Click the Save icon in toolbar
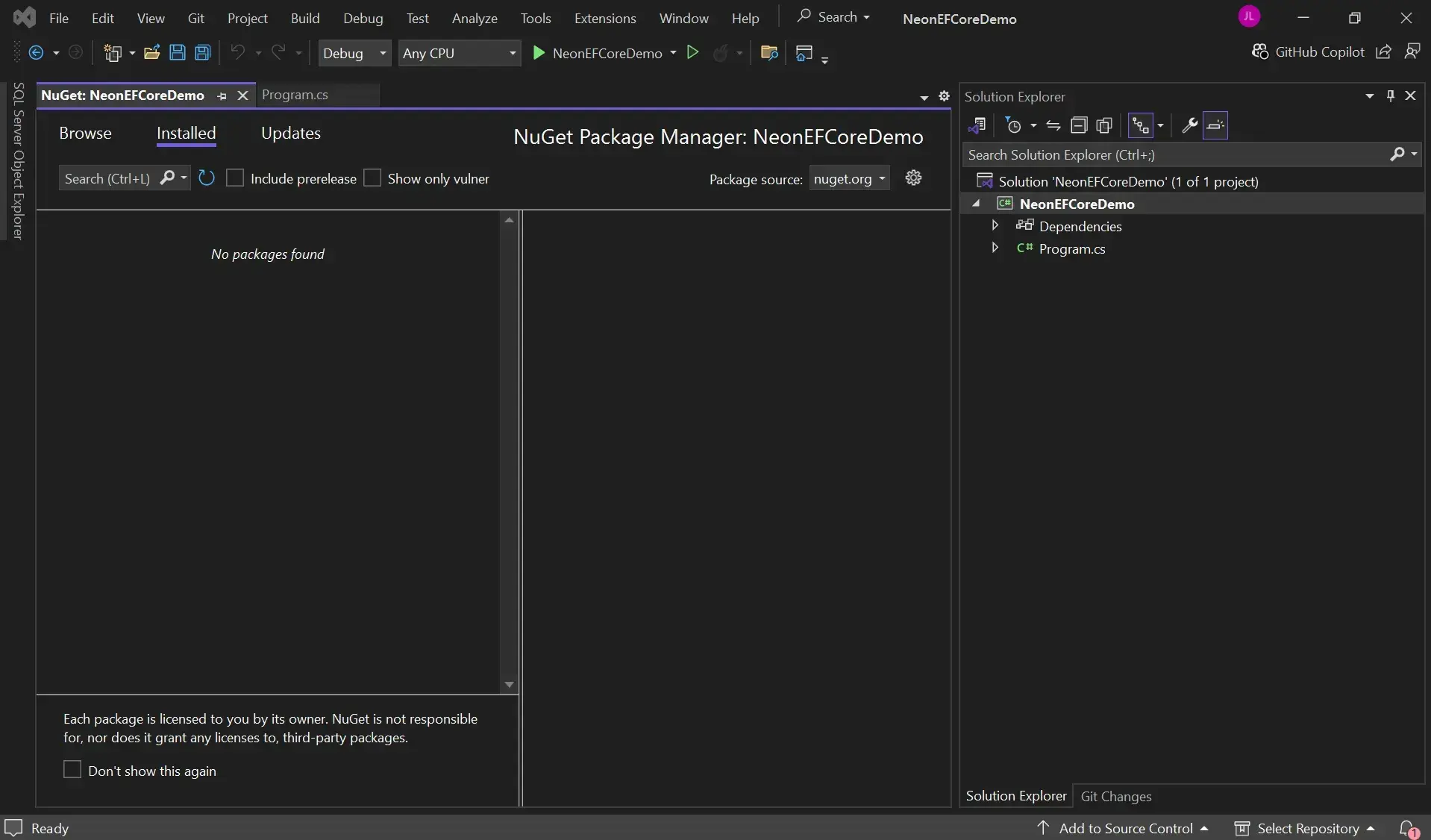 point(177,52)
